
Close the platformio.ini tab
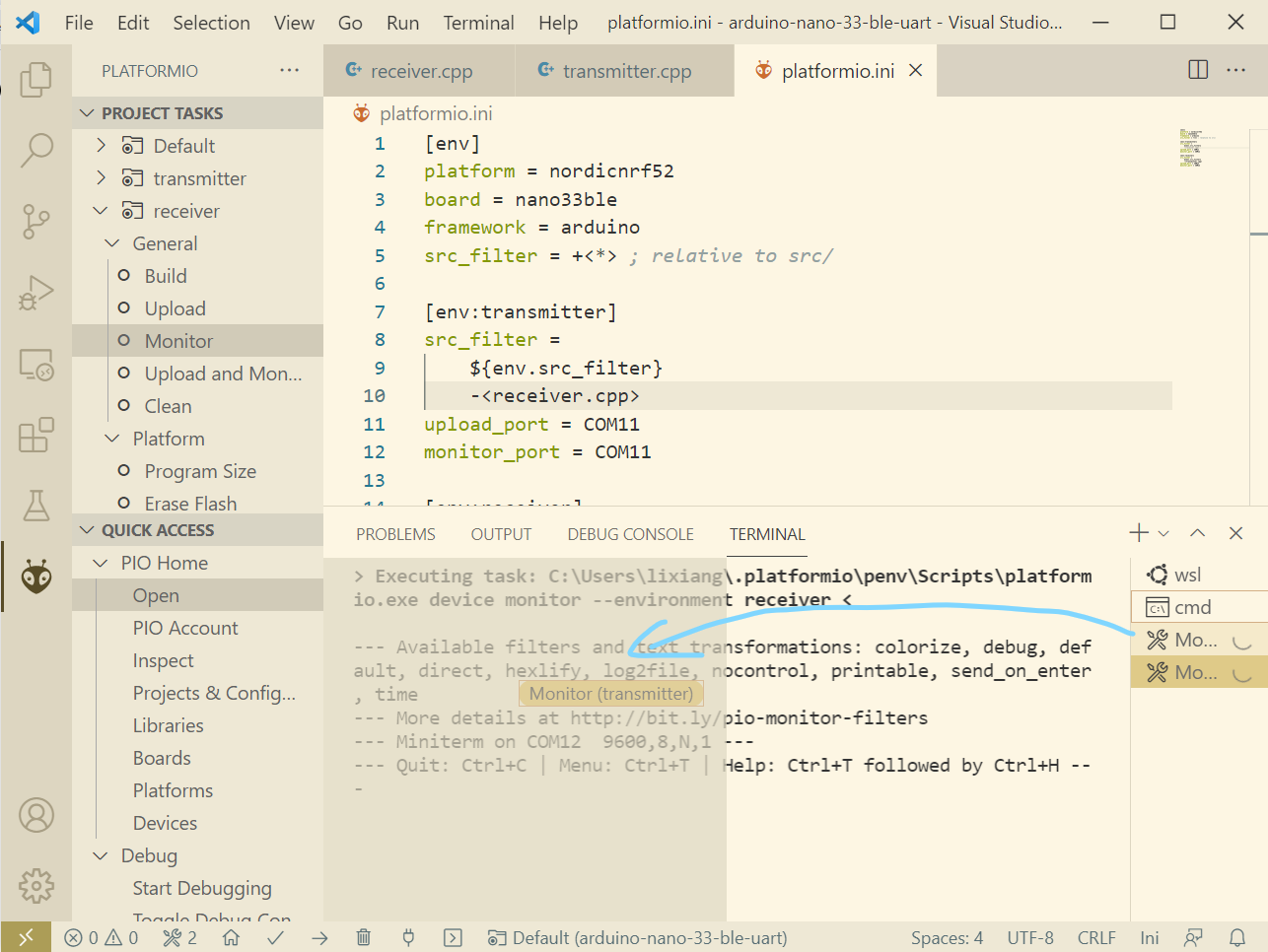(x=916, y=70)
